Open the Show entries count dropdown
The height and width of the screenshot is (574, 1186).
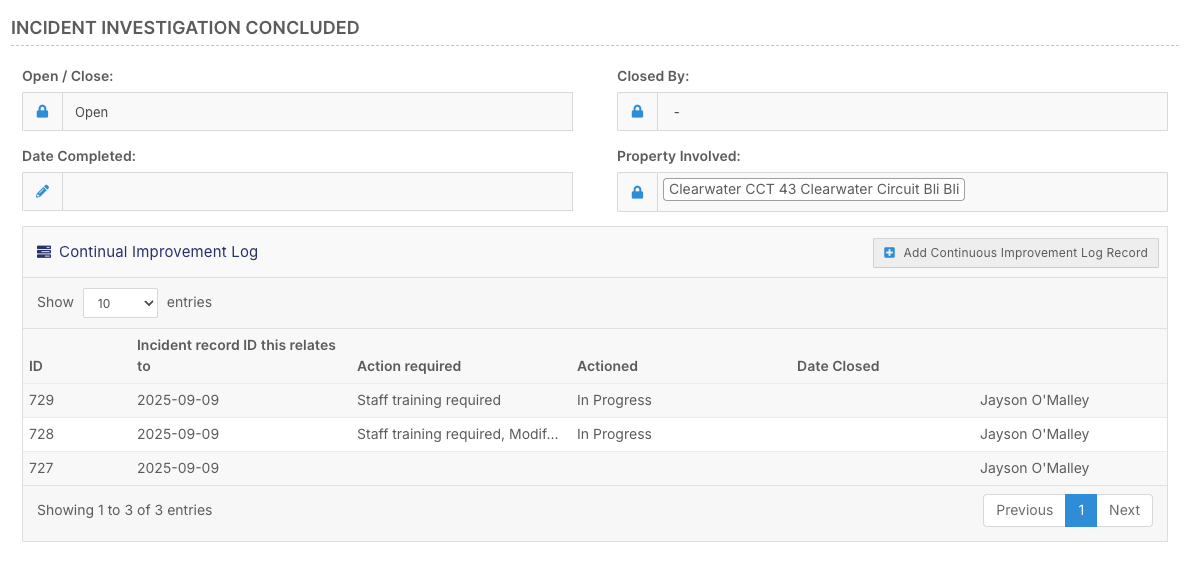tap(120, 303)
